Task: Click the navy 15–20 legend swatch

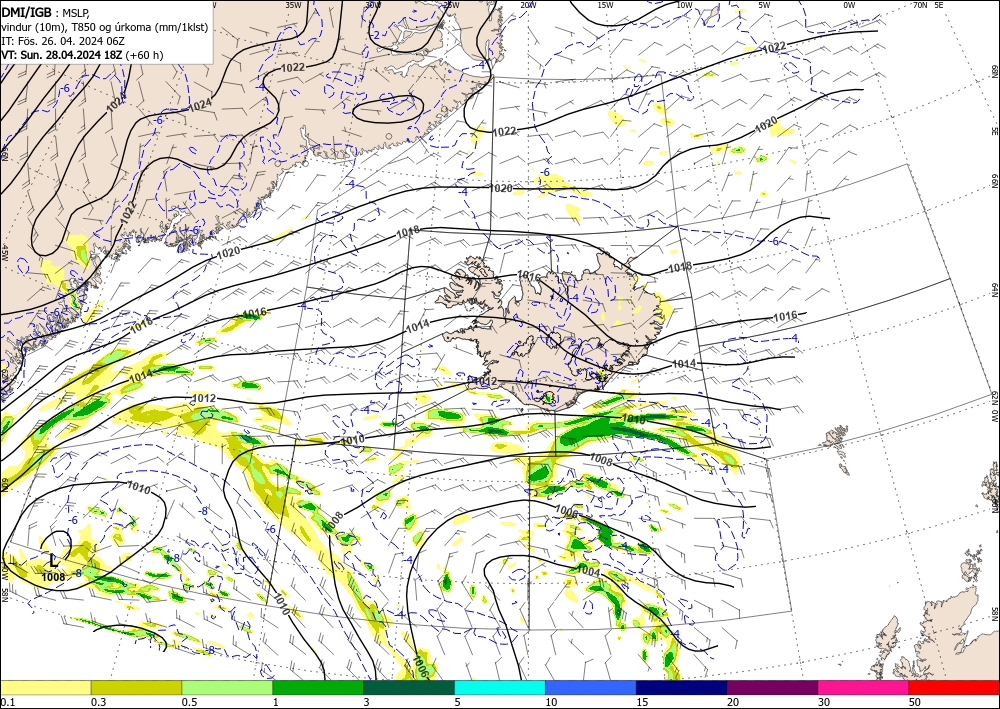Action: tap(682, 687)
